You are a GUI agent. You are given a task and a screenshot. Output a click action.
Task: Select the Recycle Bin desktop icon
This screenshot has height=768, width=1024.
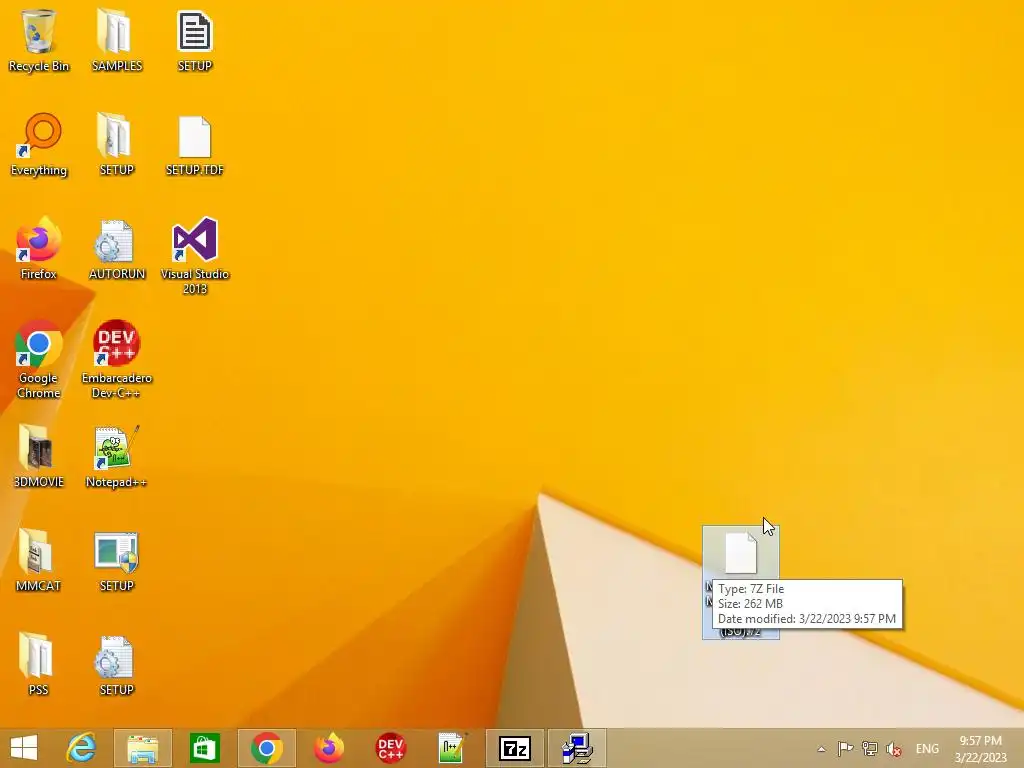pyautogui.click(x=39, y=40)
